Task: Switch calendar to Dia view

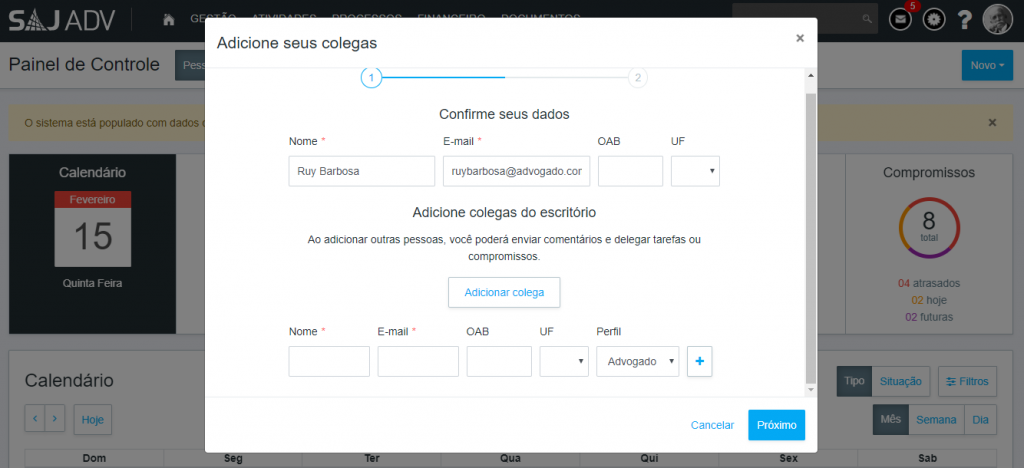Action: (x=980, y=420)
